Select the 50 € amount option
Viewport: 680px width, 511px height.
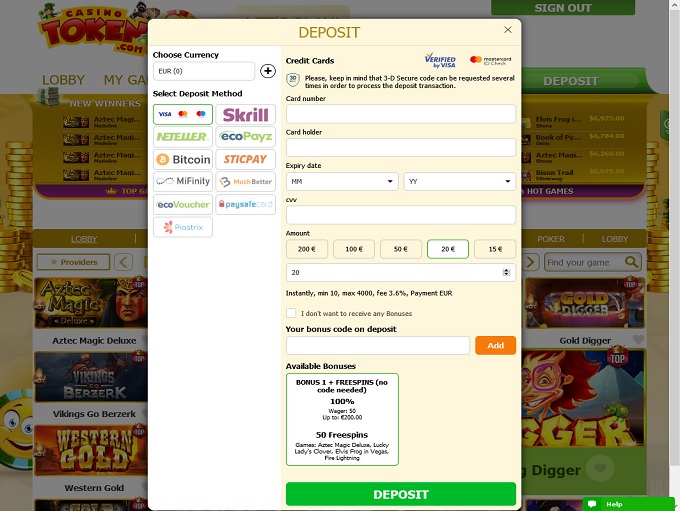(x=401, y=249)
